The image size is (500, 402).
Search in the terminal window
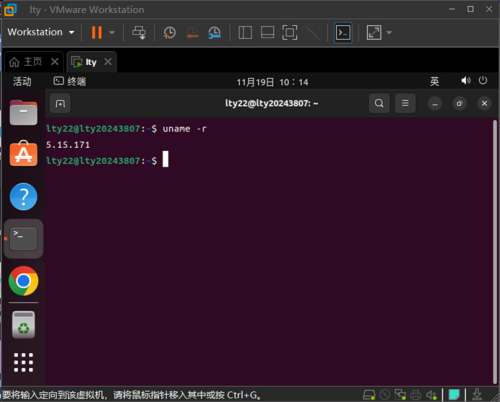coord(379,103)
